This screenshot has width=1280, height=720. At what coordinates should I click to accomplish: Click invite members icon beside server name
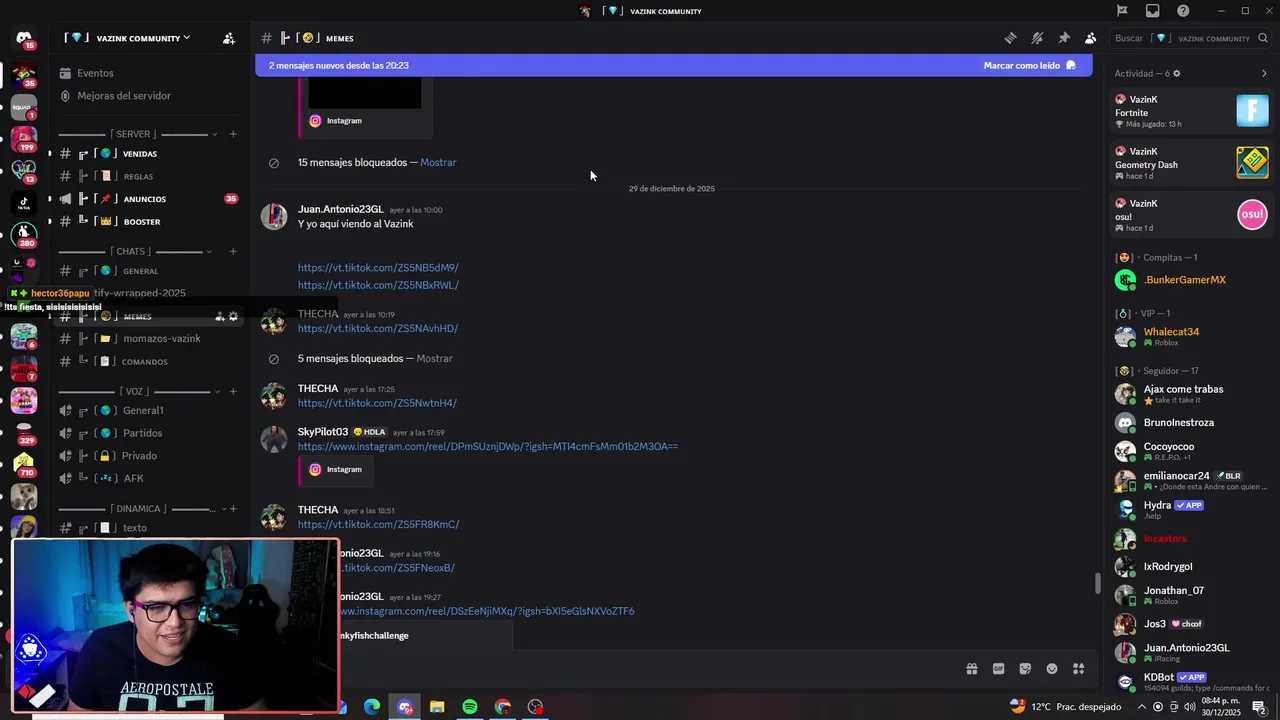tap(229, 38)
